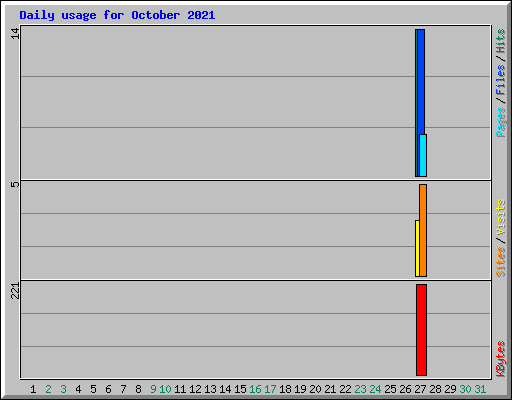Viewport: 512px width, 400px height.
Task: Click day 28 on the x-axis
Action: tap(435, 389)
